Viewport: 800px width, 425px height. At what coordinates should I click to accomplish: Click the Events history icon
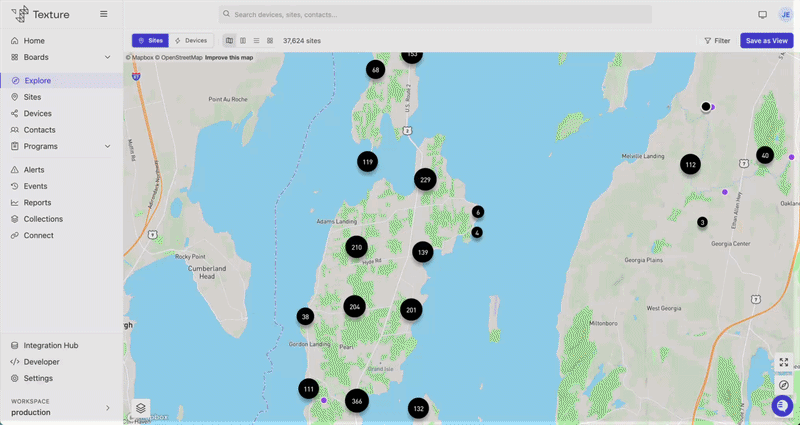coord(15,186)
